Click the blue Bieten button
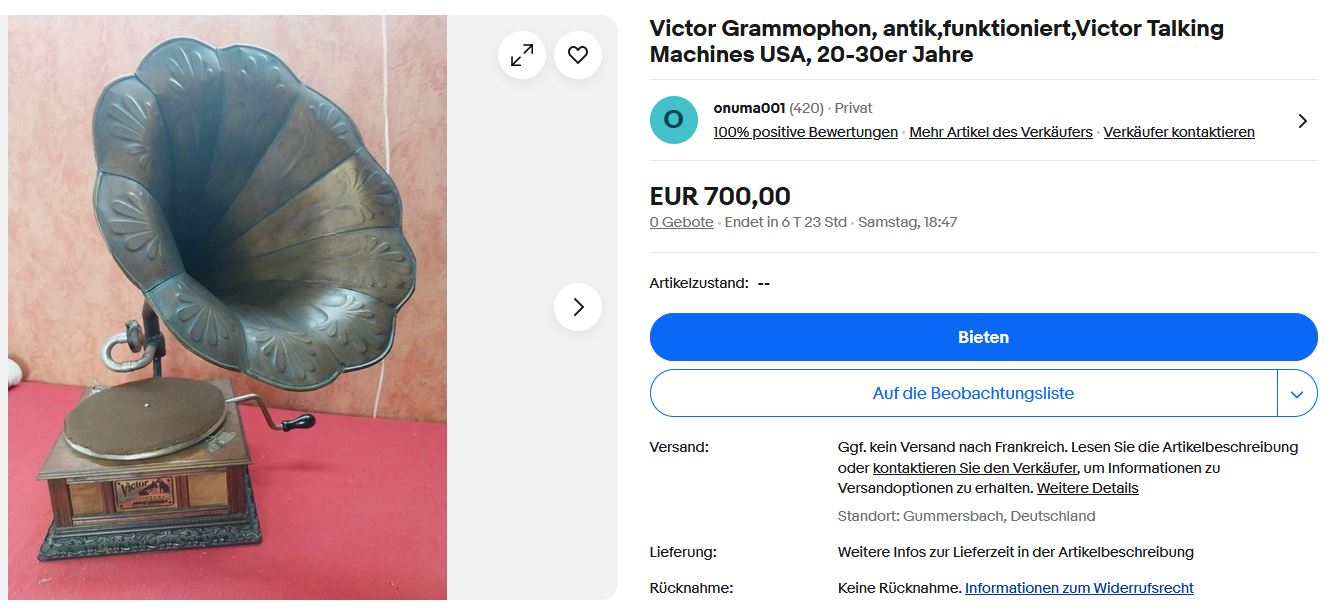This screenshot has height=611, width=1333. [x=983, y=337]
